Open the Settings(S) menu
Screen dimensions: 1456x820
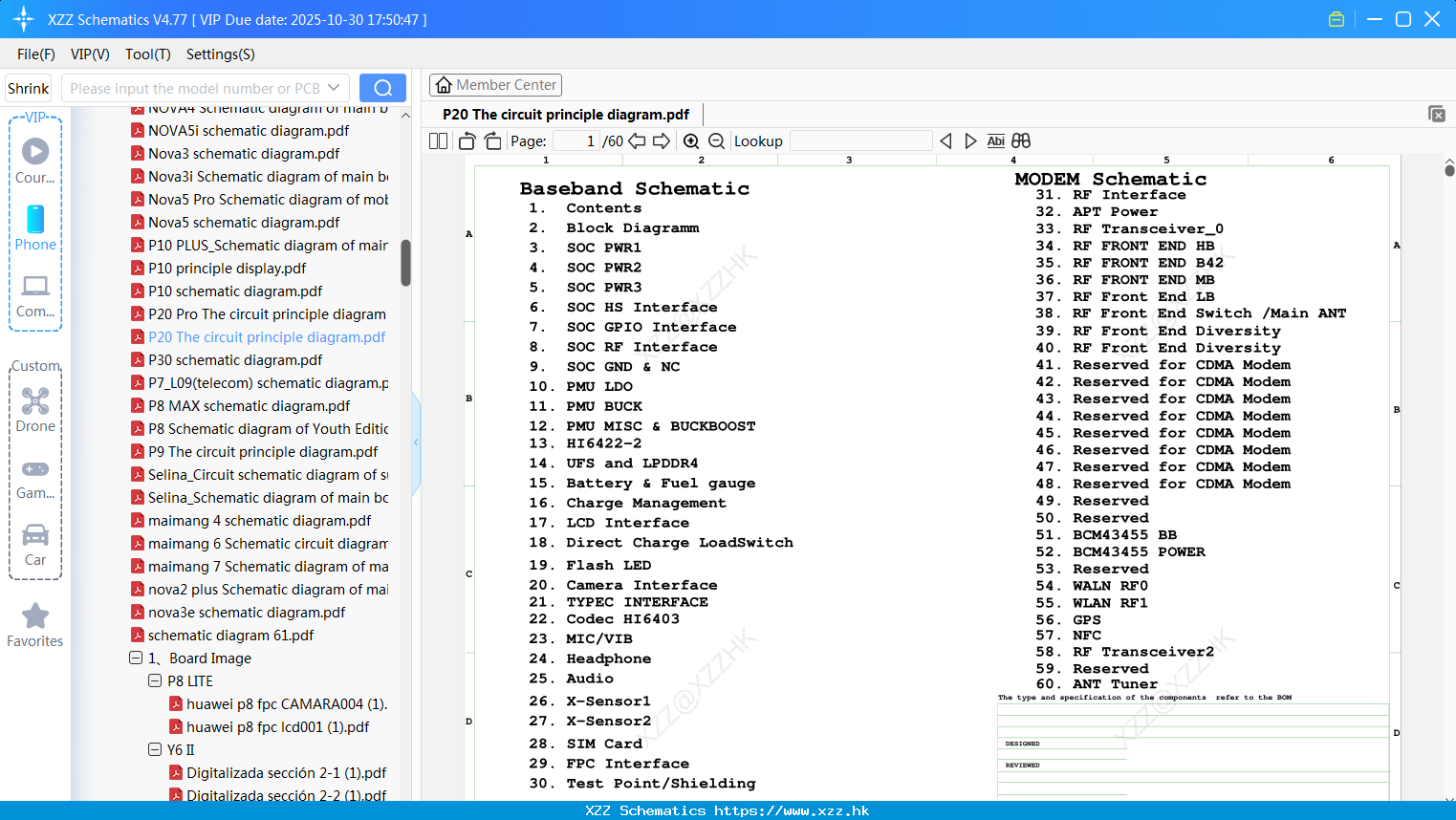click(x=220, y=54)
